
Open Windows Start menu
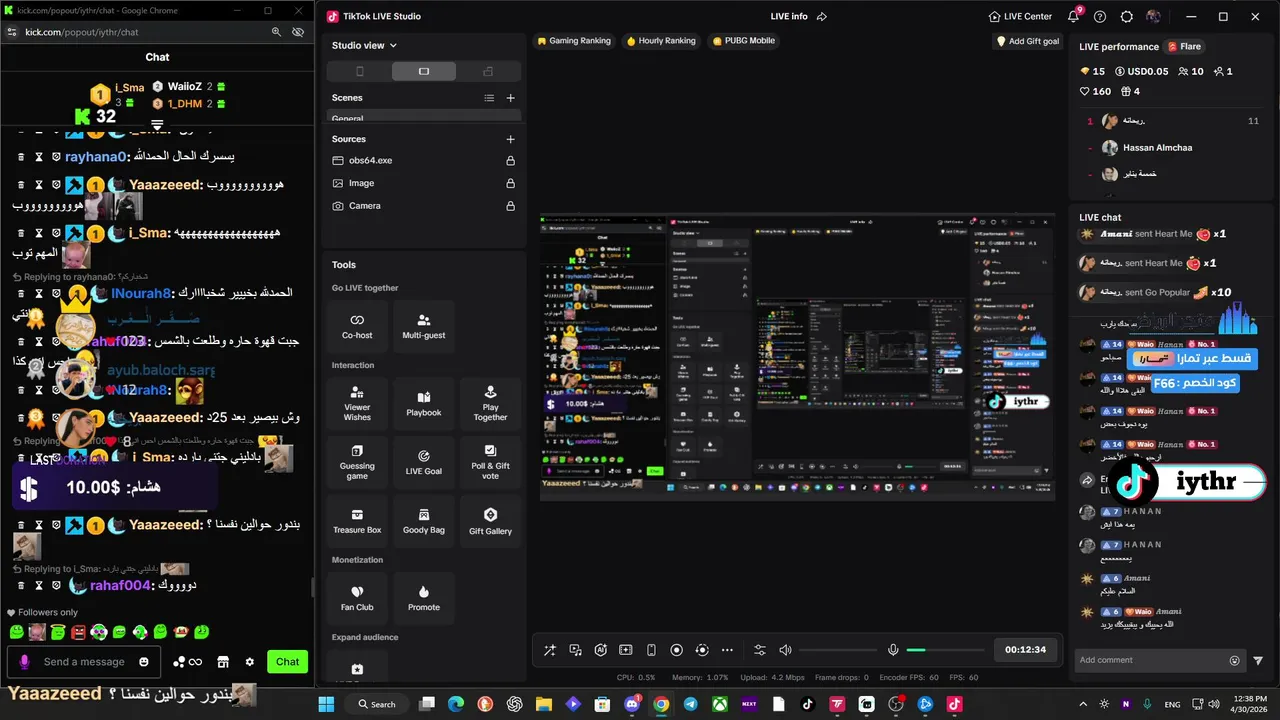(326, 704)
